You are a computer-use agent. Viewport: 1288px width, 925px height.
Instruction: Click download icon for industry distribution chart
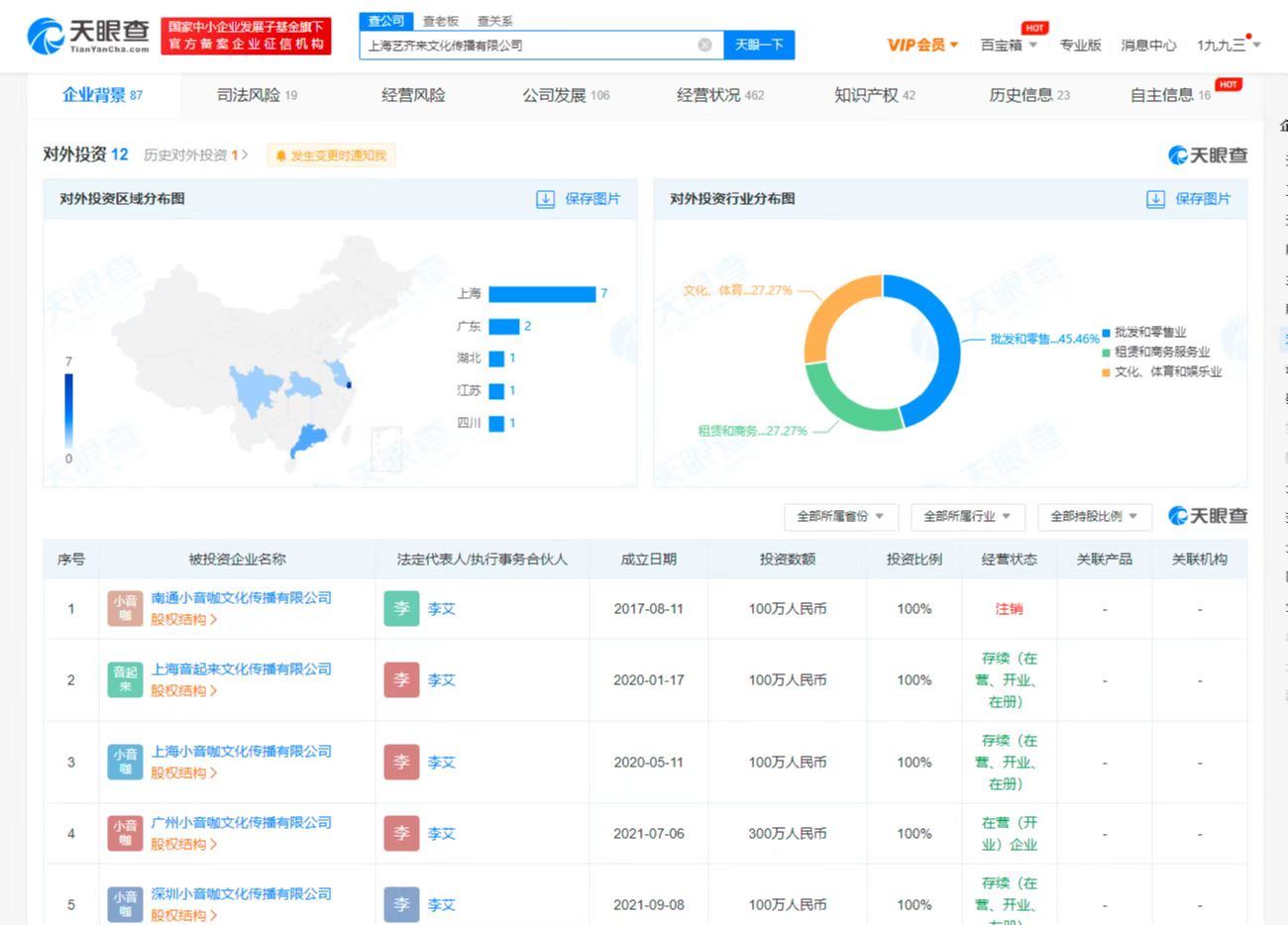coord(1155,199)
